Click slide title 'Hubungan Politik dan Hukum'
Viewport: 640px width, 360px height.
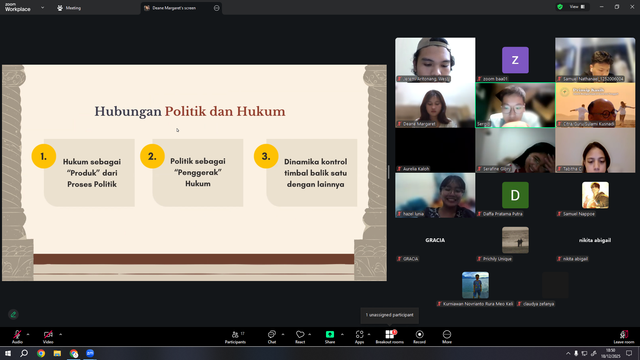(x=190, y=111)
